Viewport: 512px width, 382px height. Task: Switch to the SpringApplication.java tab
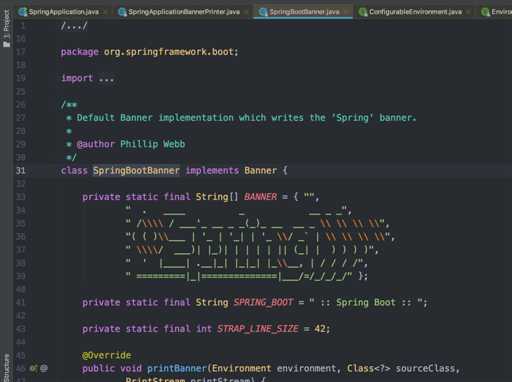coord(63,12)
